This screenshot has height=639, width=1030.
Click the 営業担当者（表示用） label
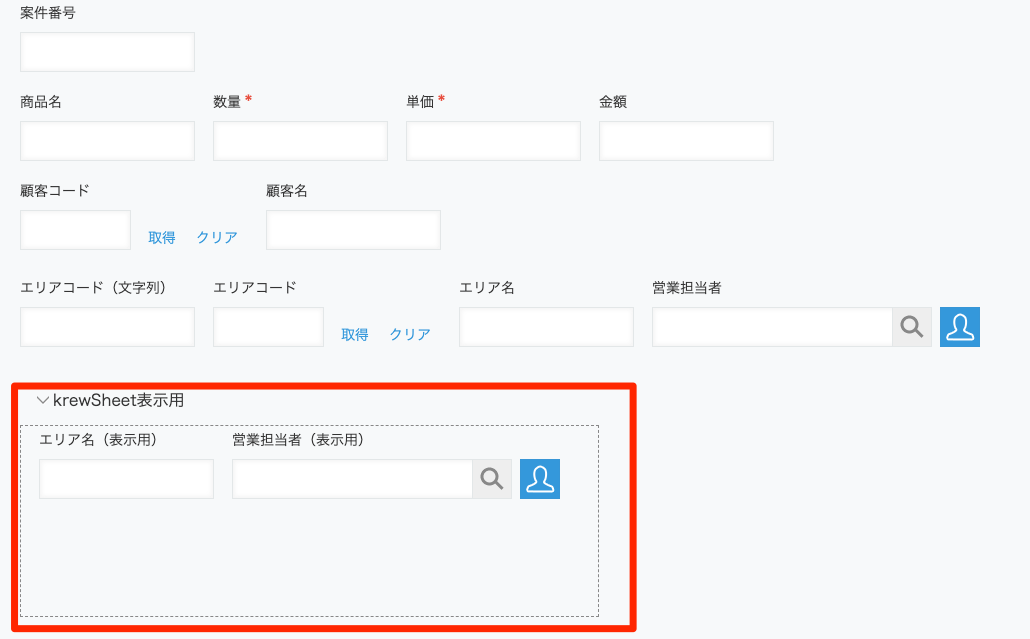pos(298,439)
